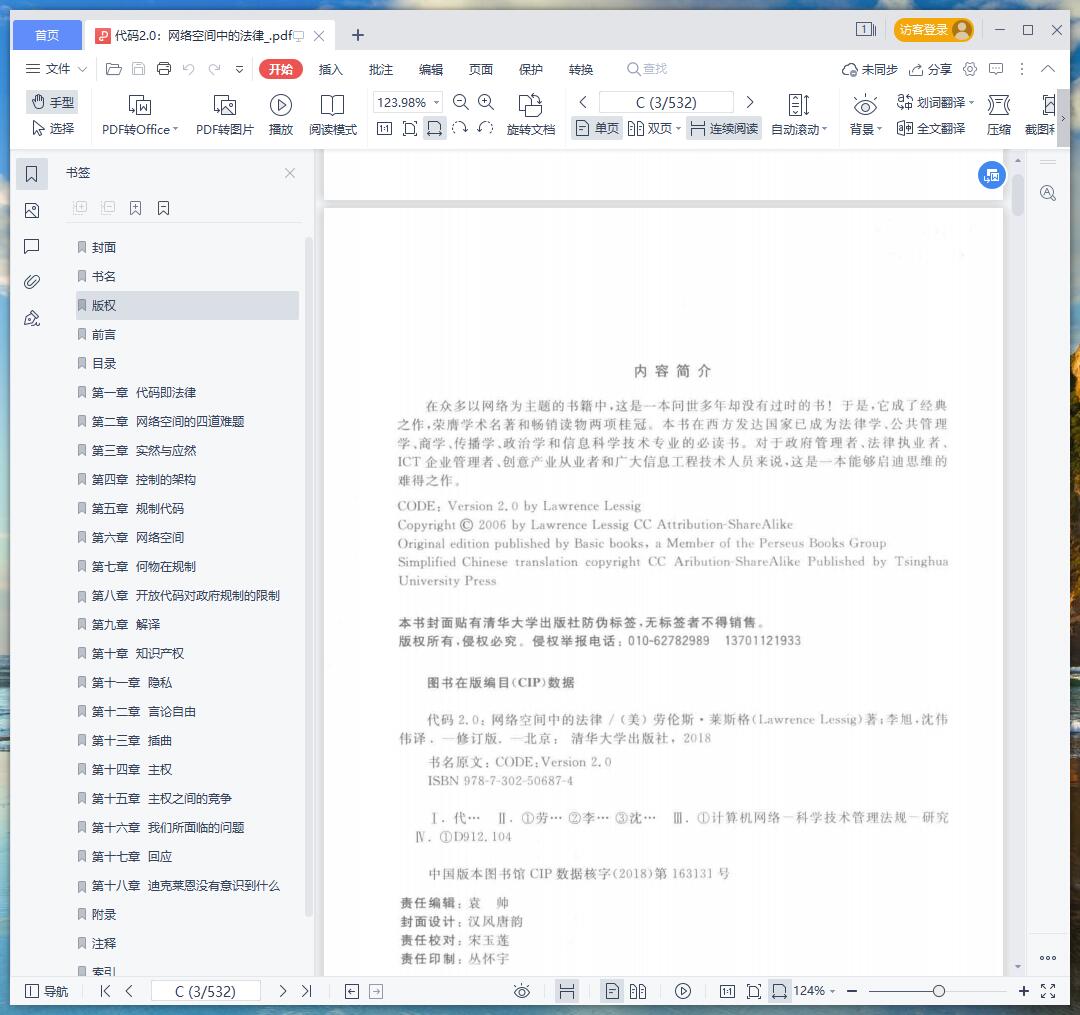Select the Hand tool (手型)
This screenshot has width=1080, height=1015.
[x=53, y=102]
